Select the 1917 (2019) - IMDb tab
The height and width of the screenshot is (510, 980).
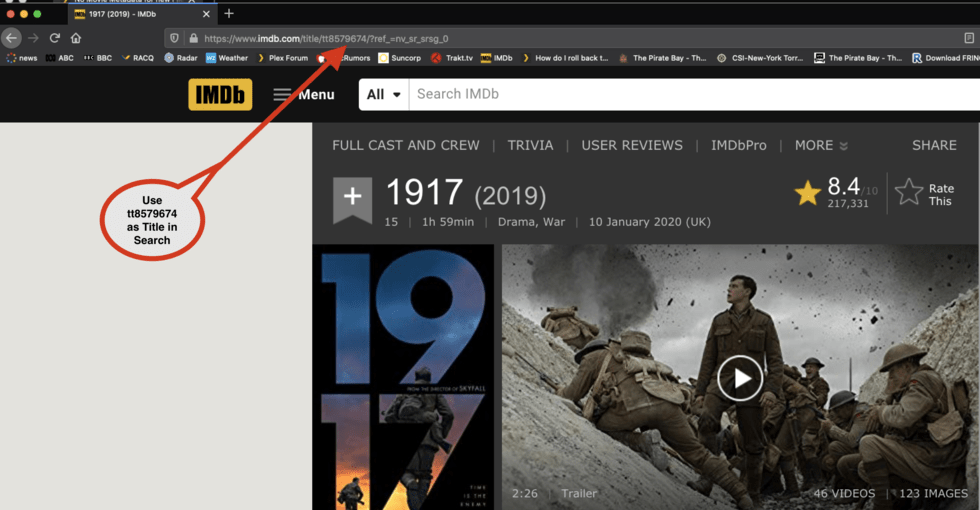click(142, 14)
